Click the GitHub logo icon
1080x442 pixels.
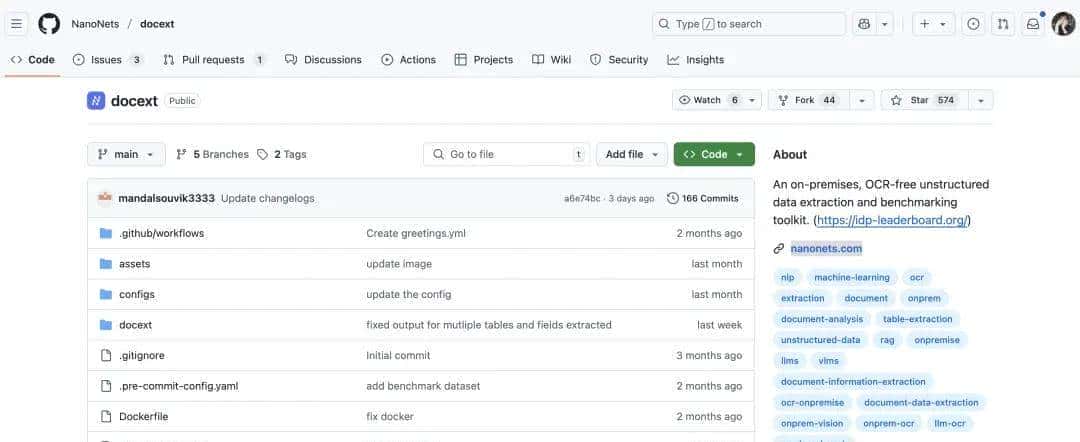[49, 24]
